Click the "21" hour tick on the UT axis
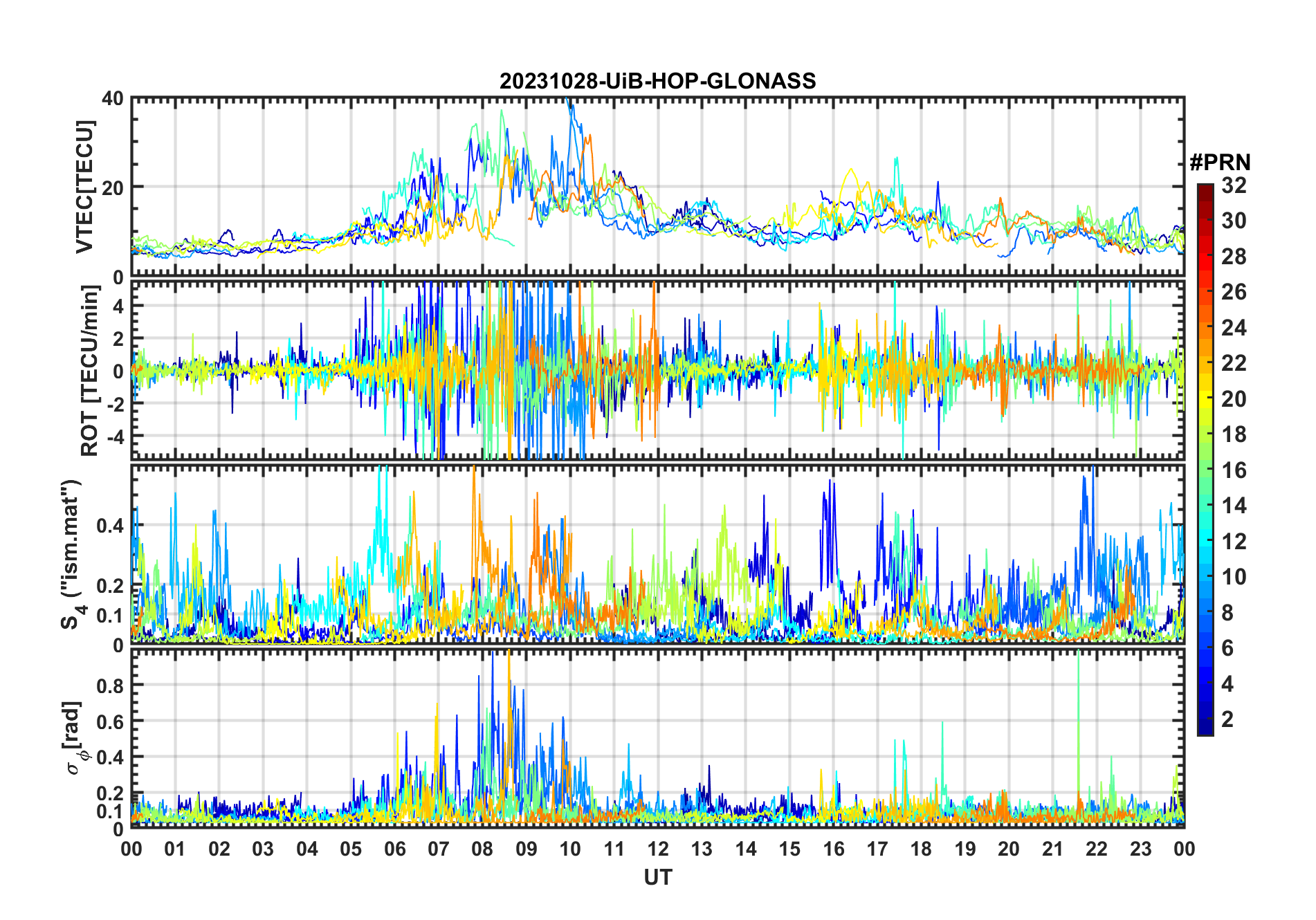 click(x=1053, y=849)
